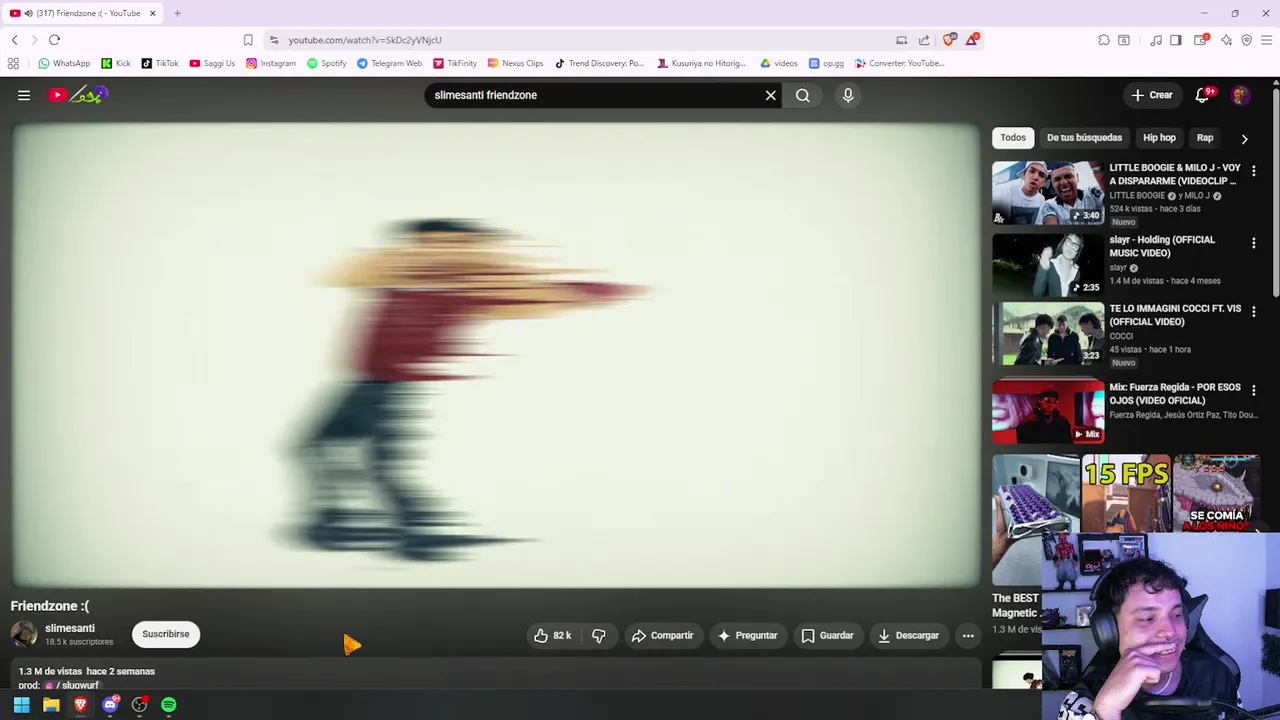Screen dimensions: 1280x720
Task: Dislike the video with thumbs down
Action: tap(598, 635)
